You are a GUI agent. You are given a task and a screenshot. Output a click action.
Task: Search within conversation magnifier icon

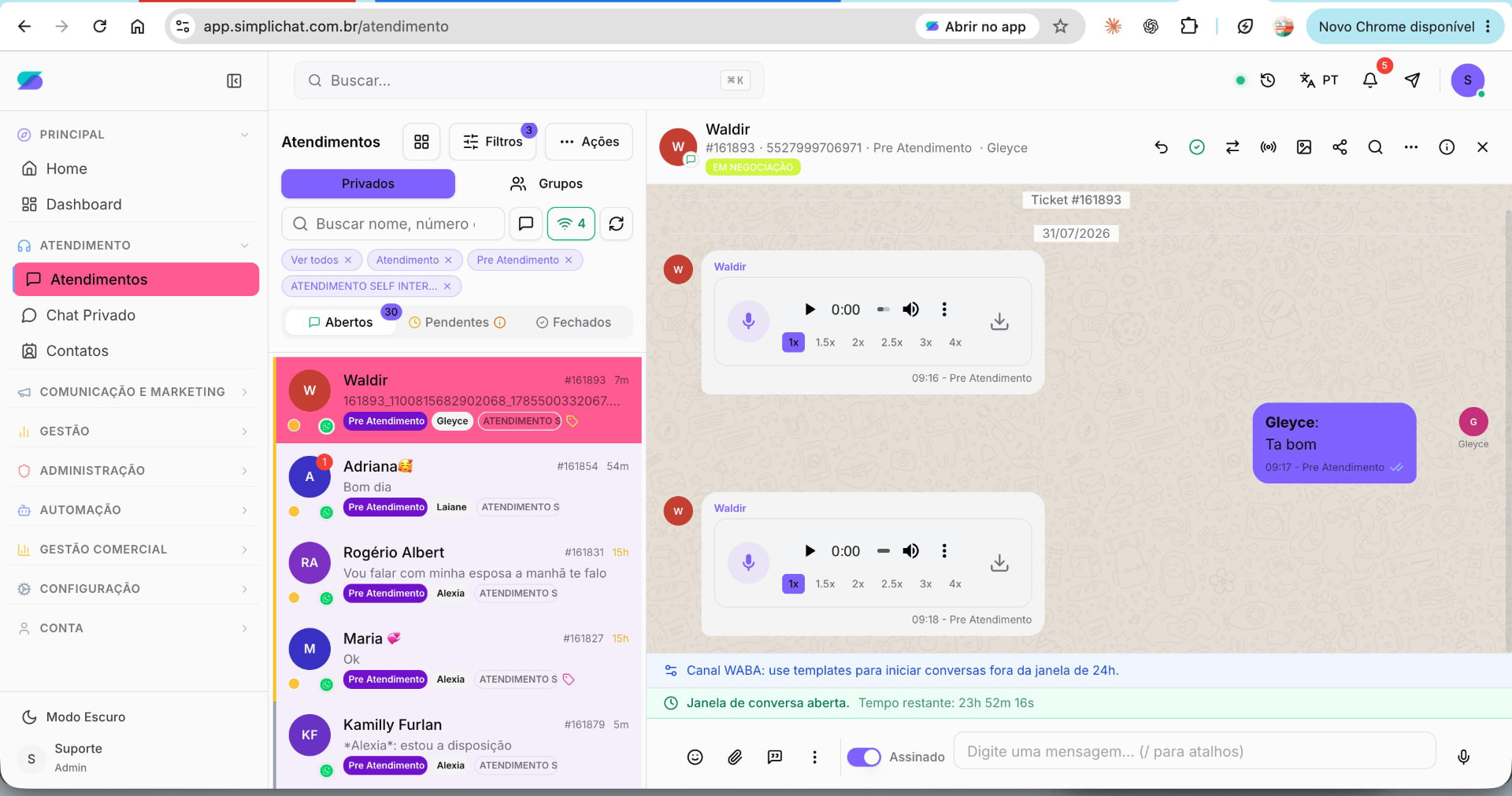(1375, 147)
